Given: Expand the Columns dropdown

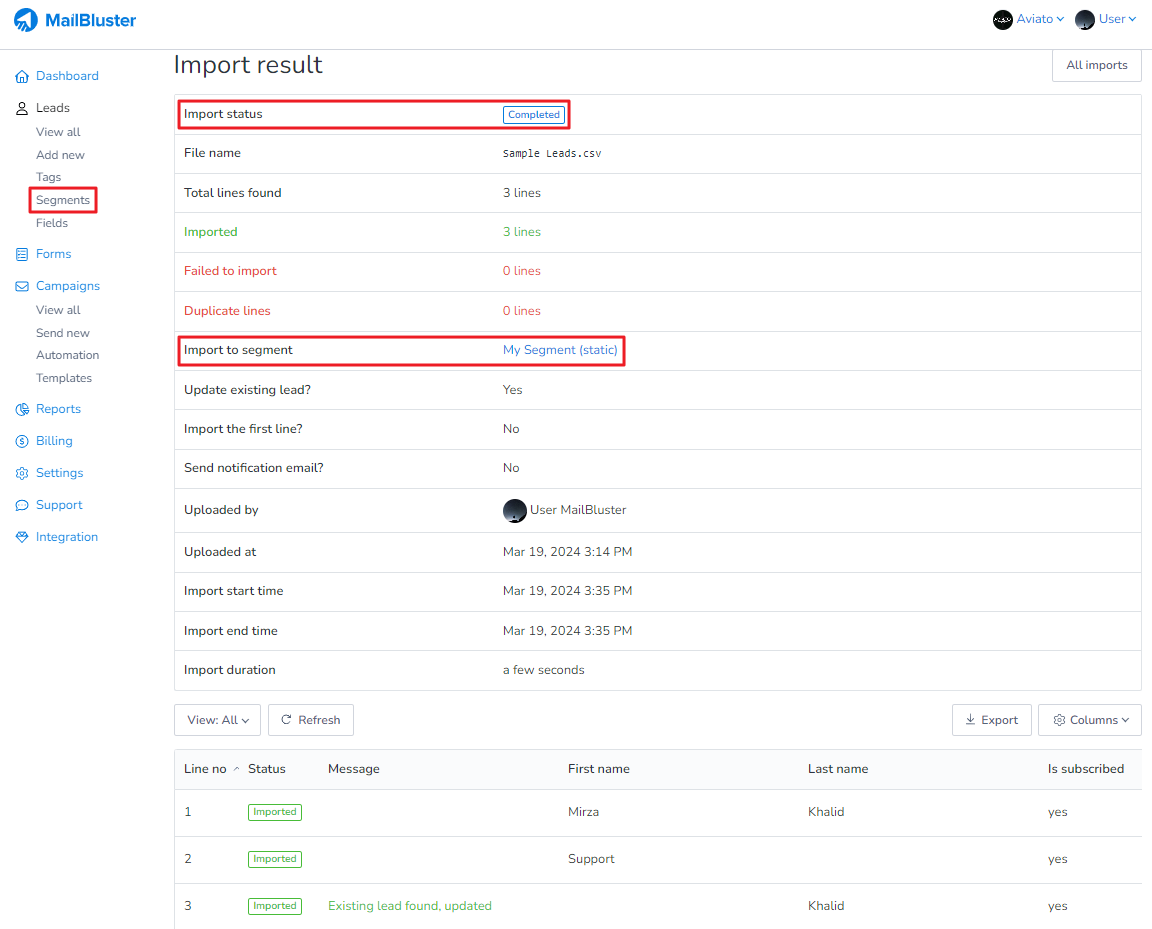Looking at the screenshot, I should [x=1089, y=720].
